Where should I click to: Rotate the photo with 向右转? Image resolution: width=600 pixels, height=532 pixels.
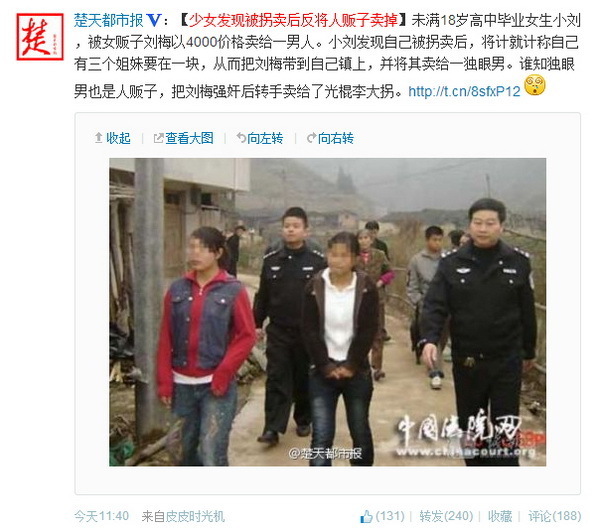(x=336, y=138)
